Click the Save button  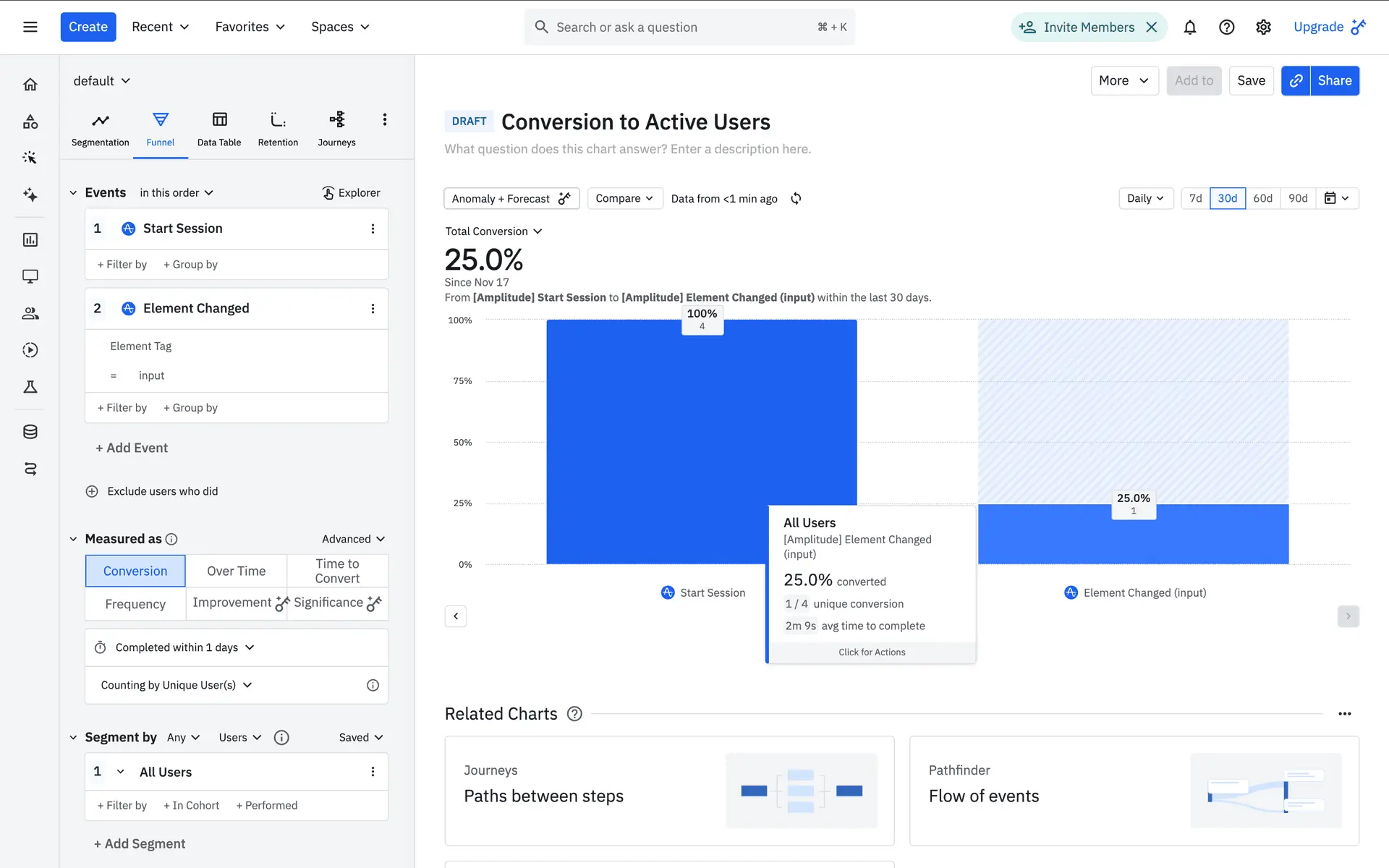click(1251, 80)
